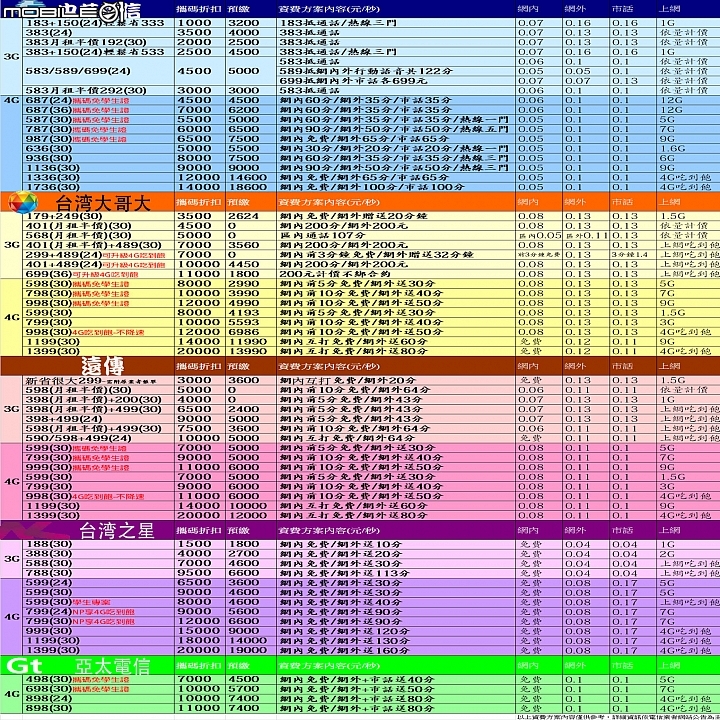This screenshot has height=720, width=720.
Task: Click the Taiwan Star logo mark
Action: tap(32, 531)
